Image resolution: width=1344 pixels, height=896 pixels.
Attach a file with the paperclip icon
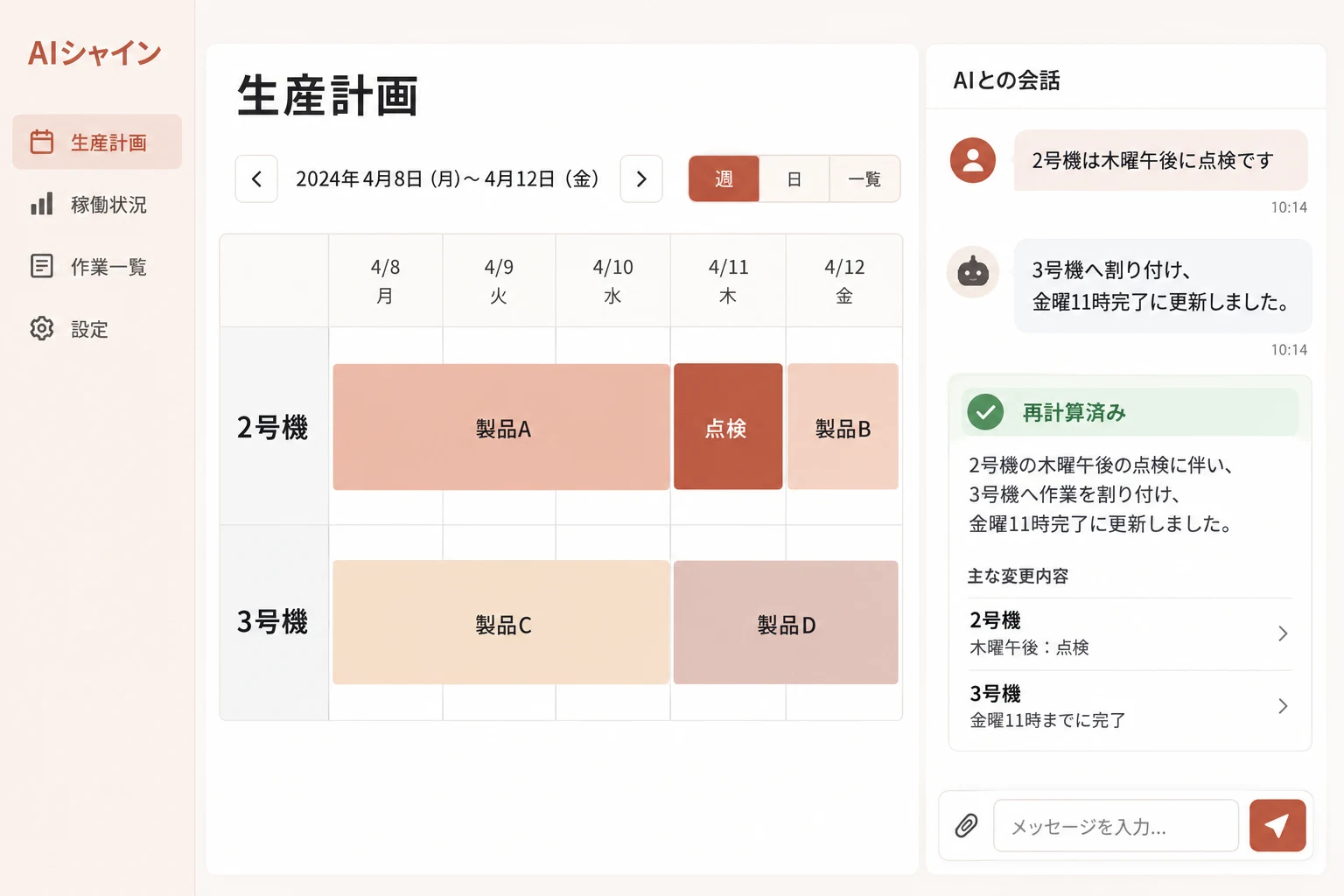click(x=967, y=825)
